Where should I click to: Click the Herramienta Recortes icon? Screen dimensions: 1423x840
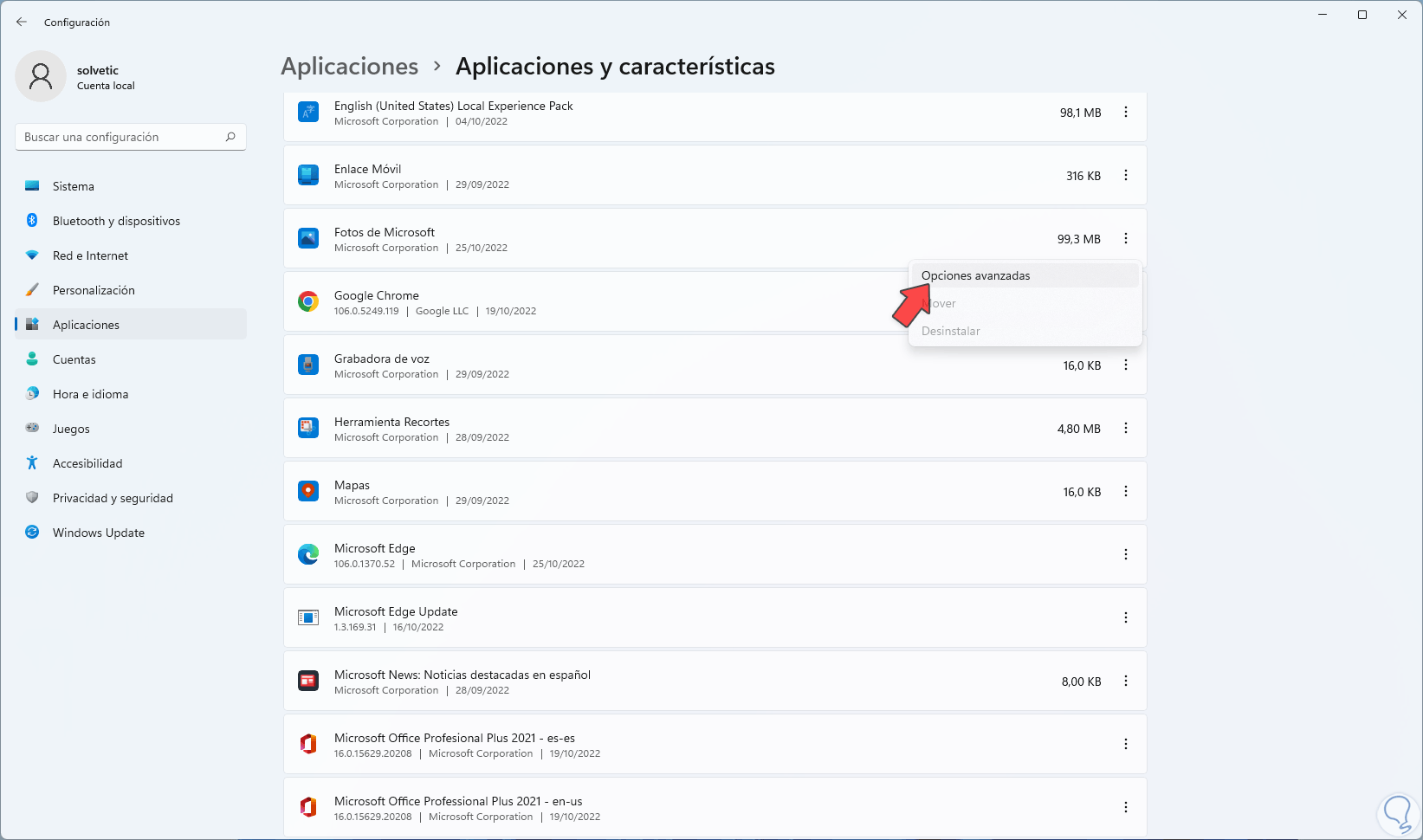(308, 428)
